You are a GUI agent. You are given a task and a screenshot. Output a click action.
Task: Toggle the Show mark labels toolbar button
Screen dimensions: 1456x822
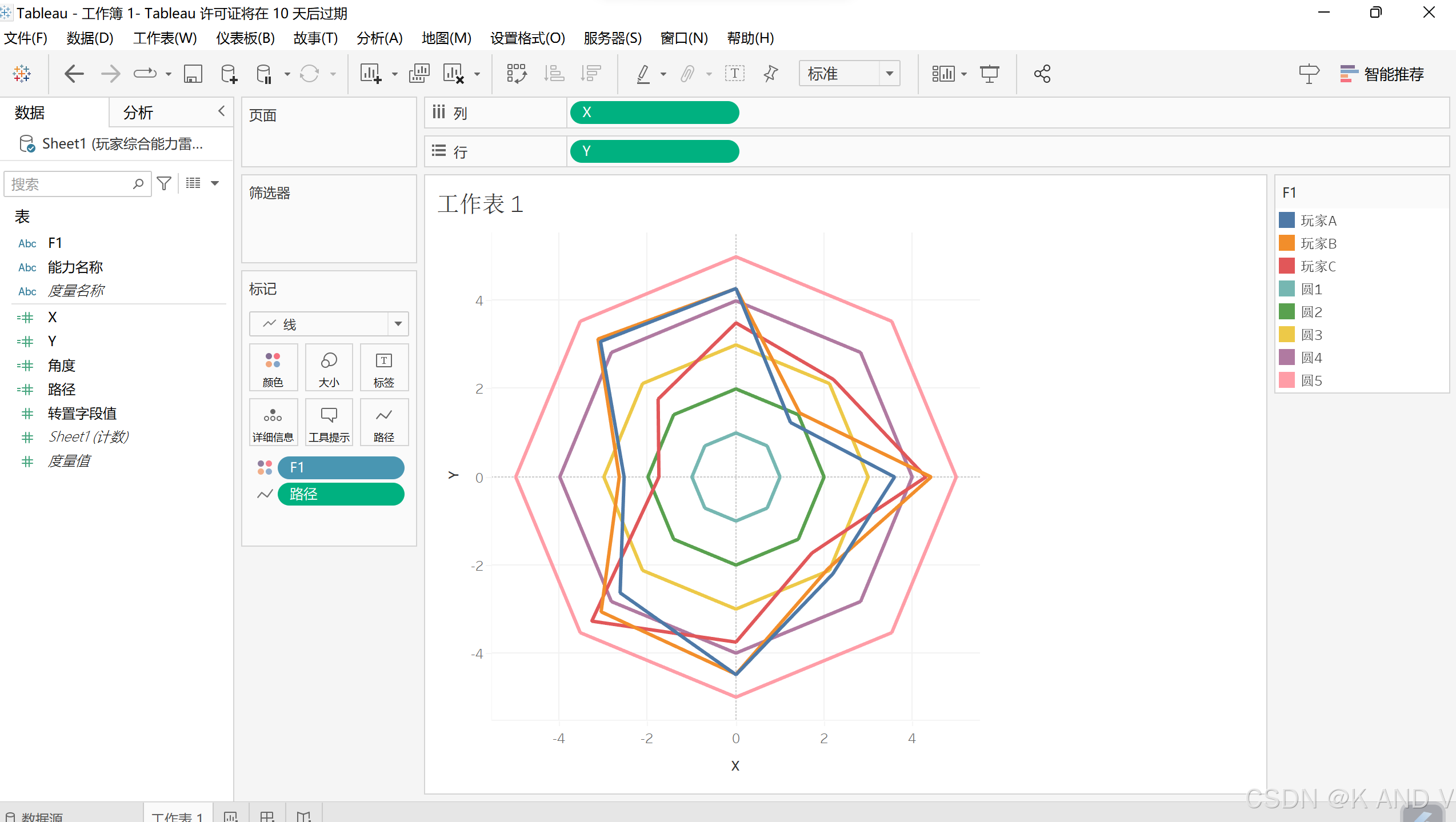coord(734,74)
